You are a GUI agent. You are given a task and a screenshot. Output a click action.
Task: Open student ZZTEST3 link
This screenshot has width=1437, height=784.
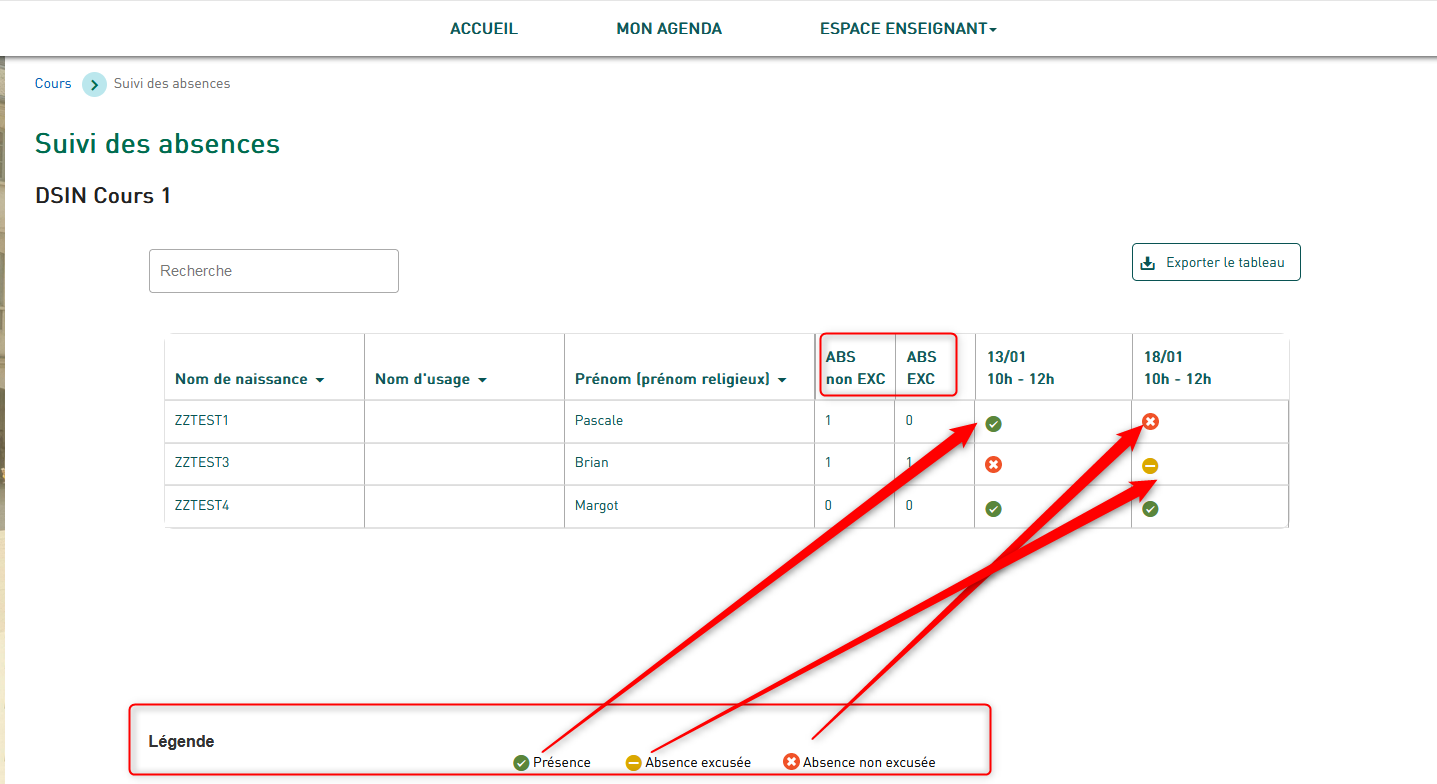[x=202, y=463]
